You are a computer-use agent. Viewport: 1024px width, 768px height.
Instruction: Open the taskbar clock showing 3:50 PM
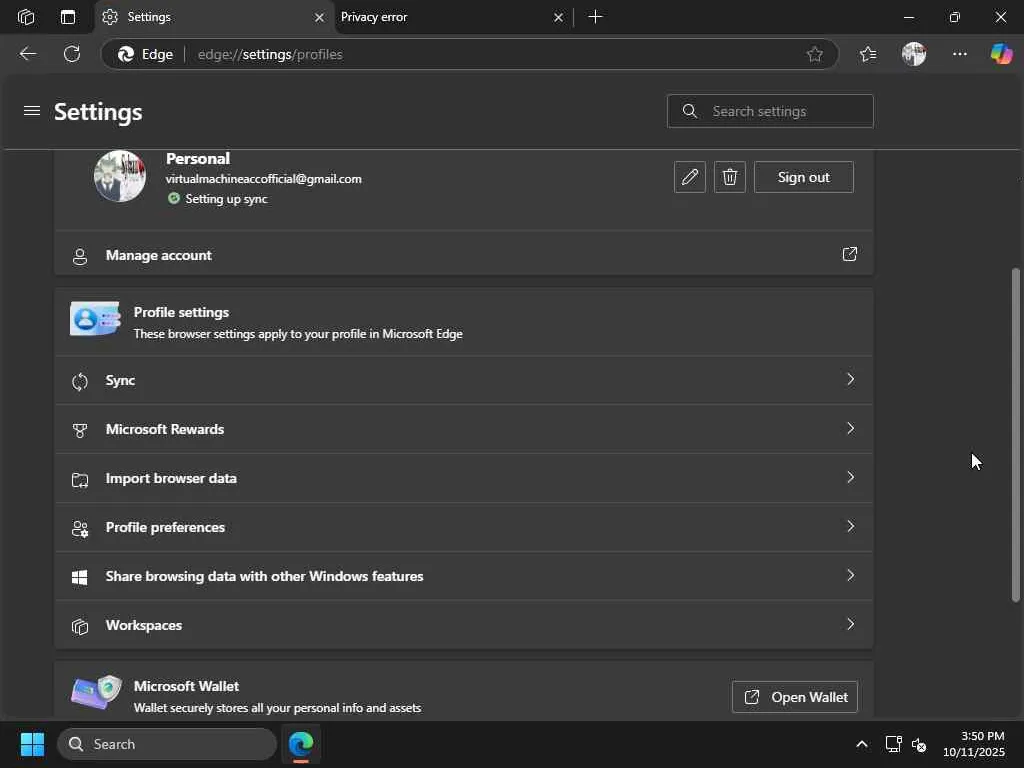974,744
